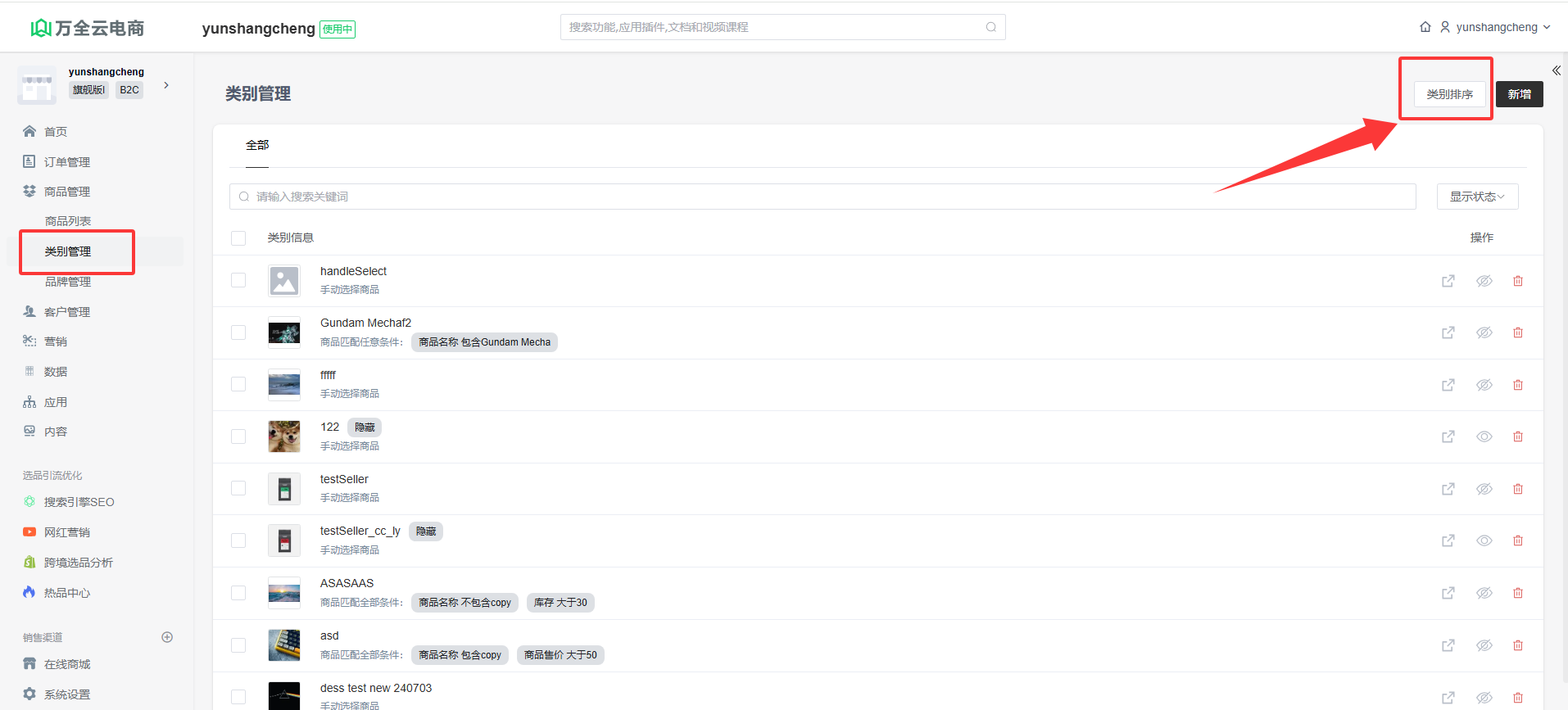Open external link icon for ASASAAS row
Screen dimensions: 1568x710
point(1448,593)
